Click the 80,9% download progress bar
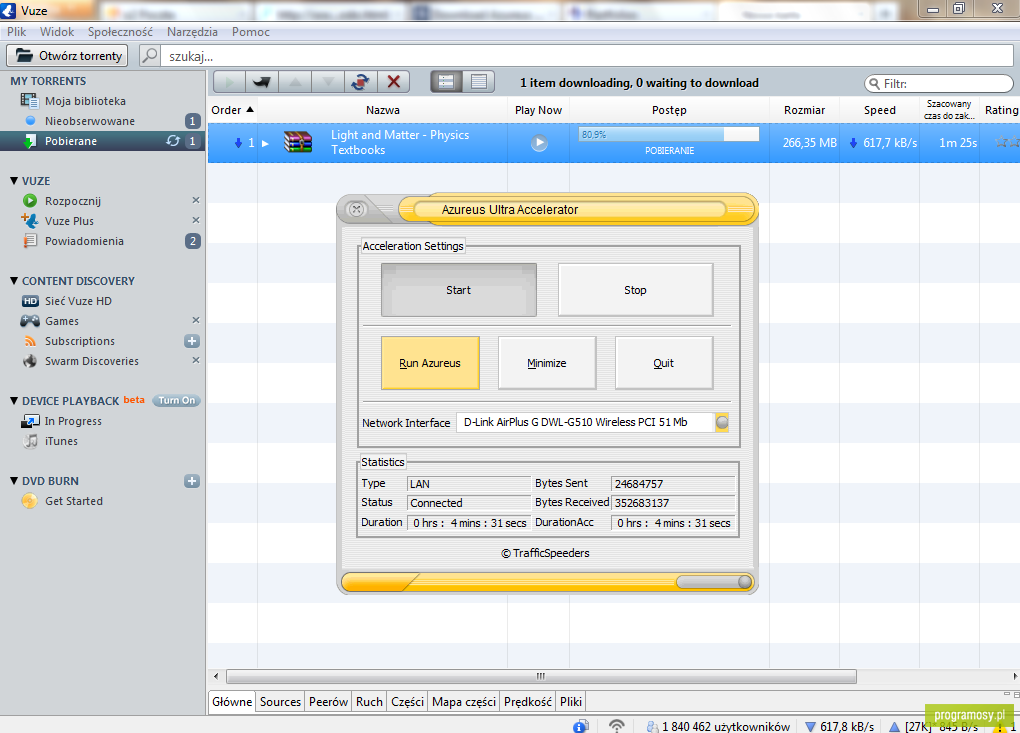Screen dimensions: 1020x733 (669, 134)
